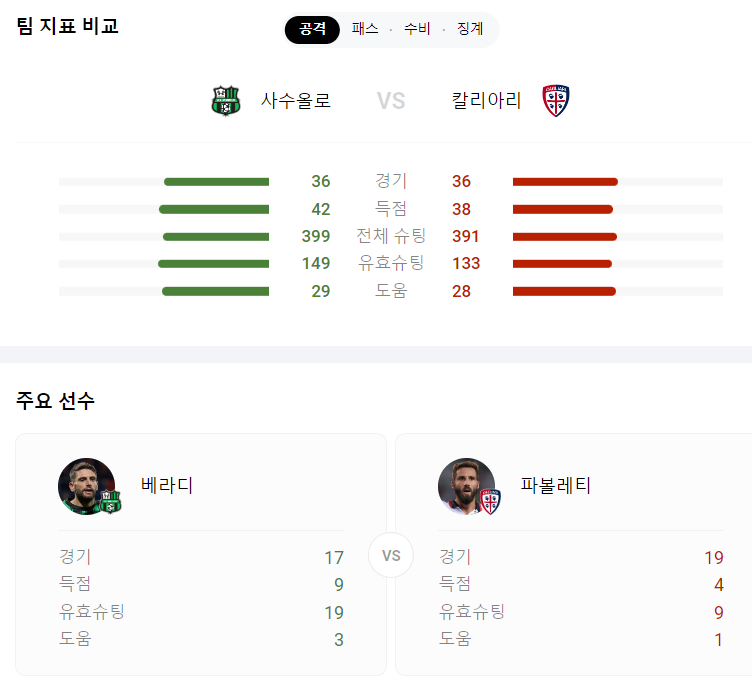This screenshot has height=678, width=752.
Task: Click the Cagliari team crest icon
Action: pyautogui.click(x=555, y=101)
